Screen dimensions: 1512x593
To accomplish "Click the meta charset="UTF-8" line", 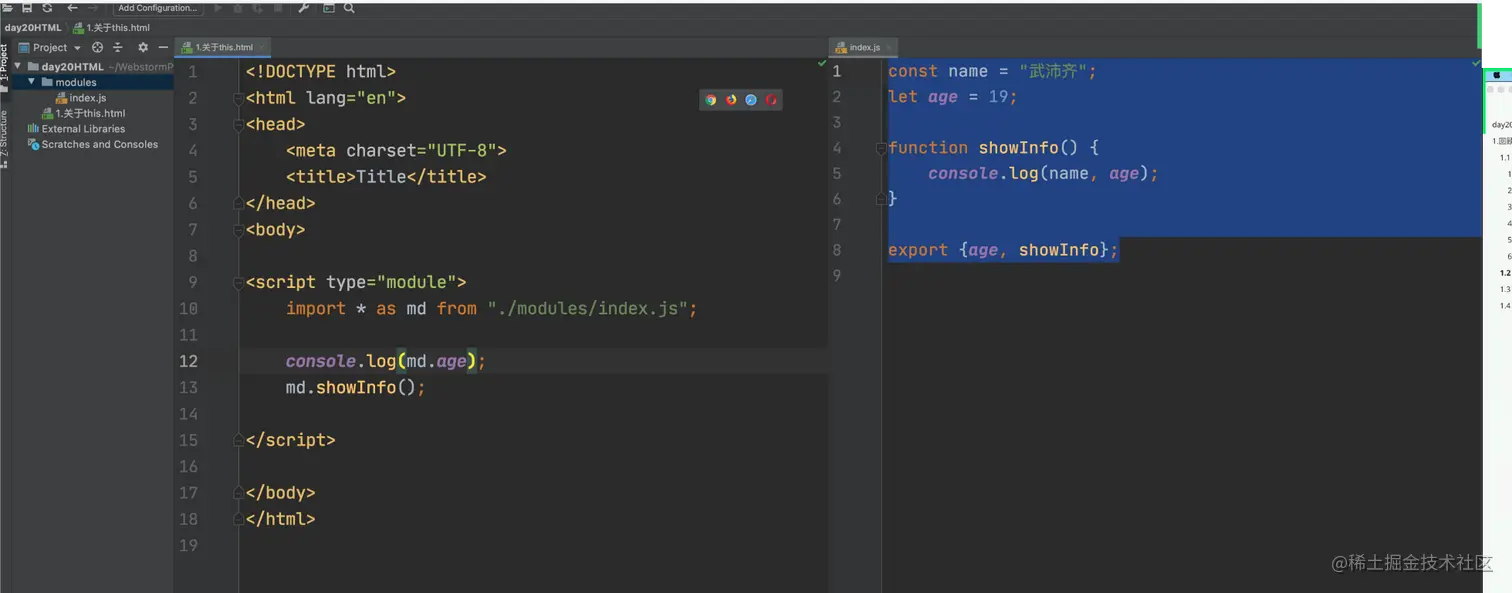I will (x=396, y=151).
